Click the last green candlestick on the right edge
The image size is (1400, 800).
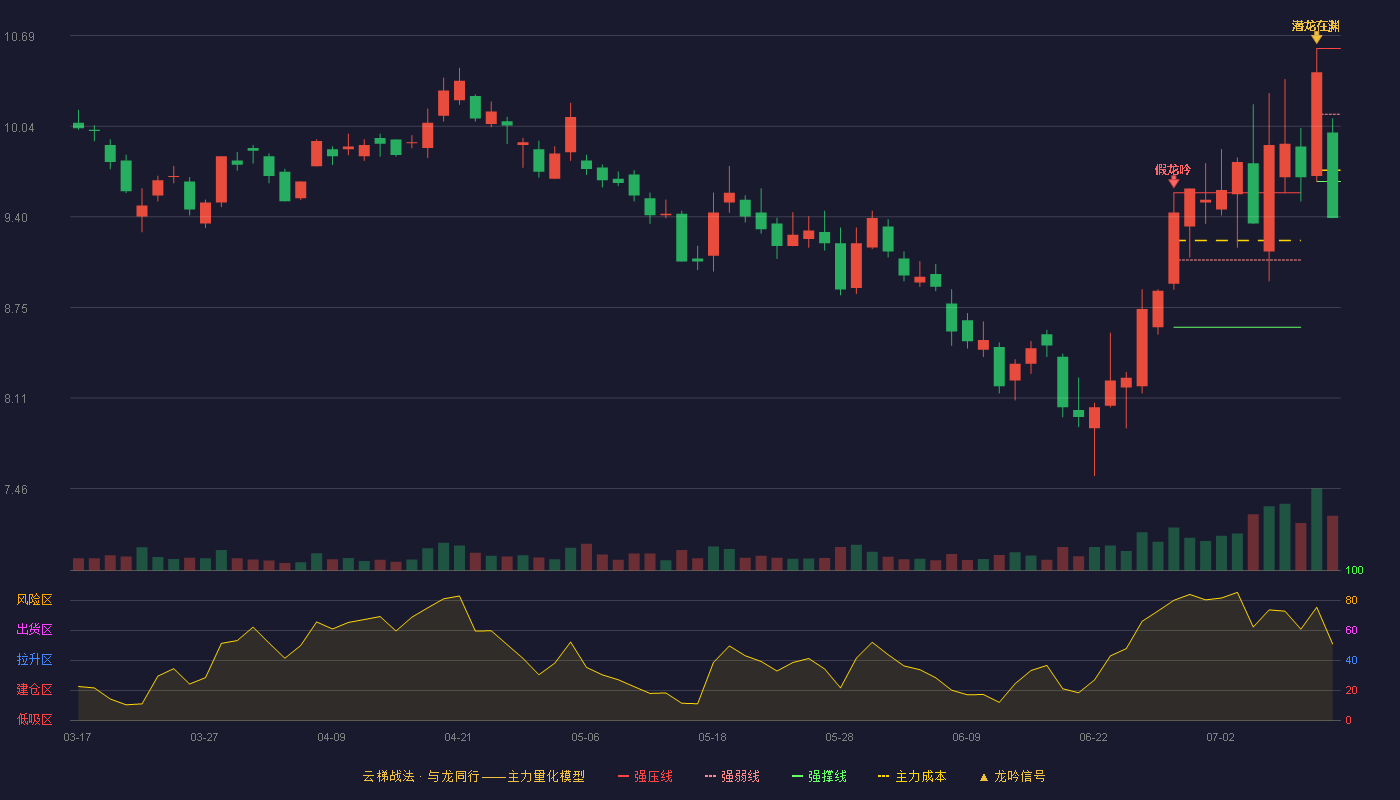(x=1332, y=175)
